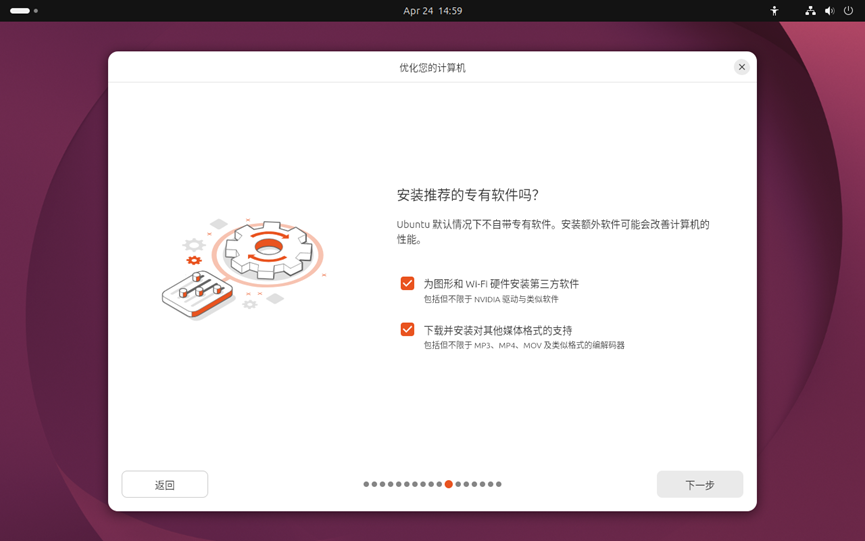Click the 下载并安装对其他媒体格式的支持 label
Image resolution: width=865 pixels, height=541 pixels.
pyautogui.click(x=498, y=330)
